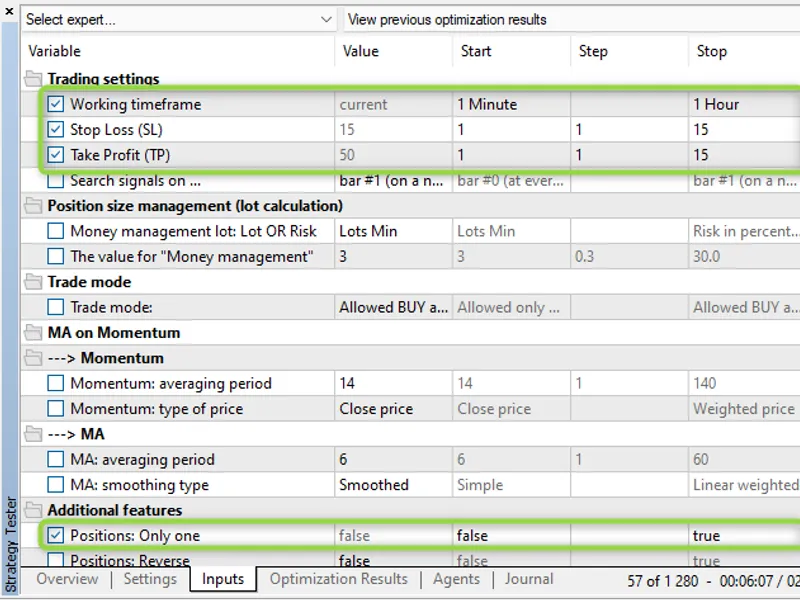Select Positions: Only one Stop true cell
Screen dimensions: 800x600
pyautogui.click(x=744, y=535)
